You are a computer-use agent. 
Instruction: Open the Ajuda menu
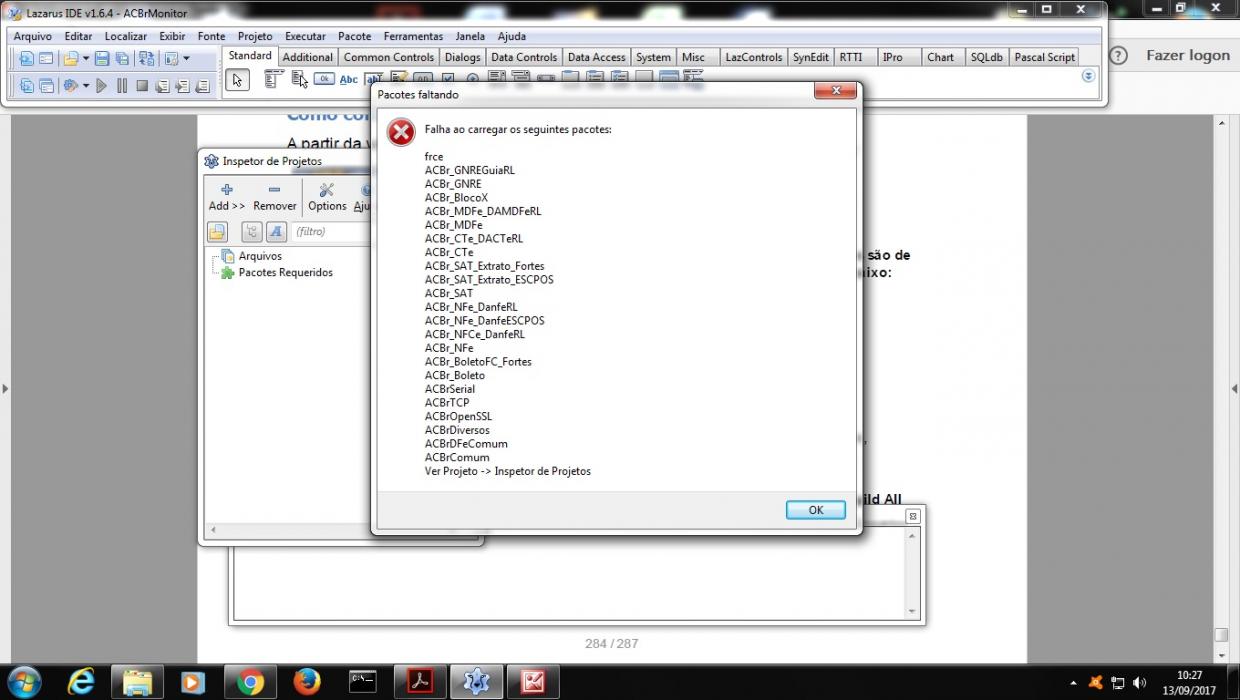pos(511,36)
